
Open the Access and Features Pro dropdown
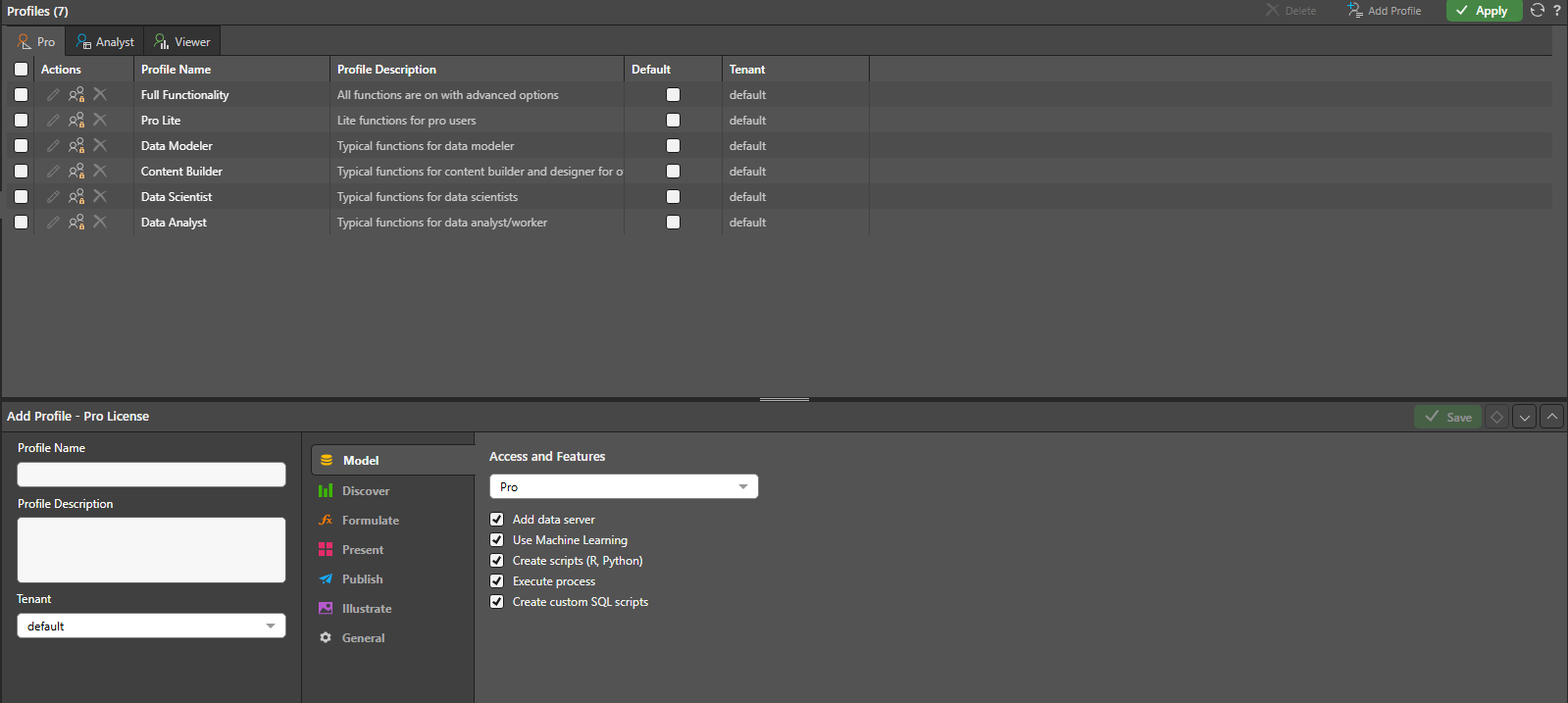coord(624,487)
